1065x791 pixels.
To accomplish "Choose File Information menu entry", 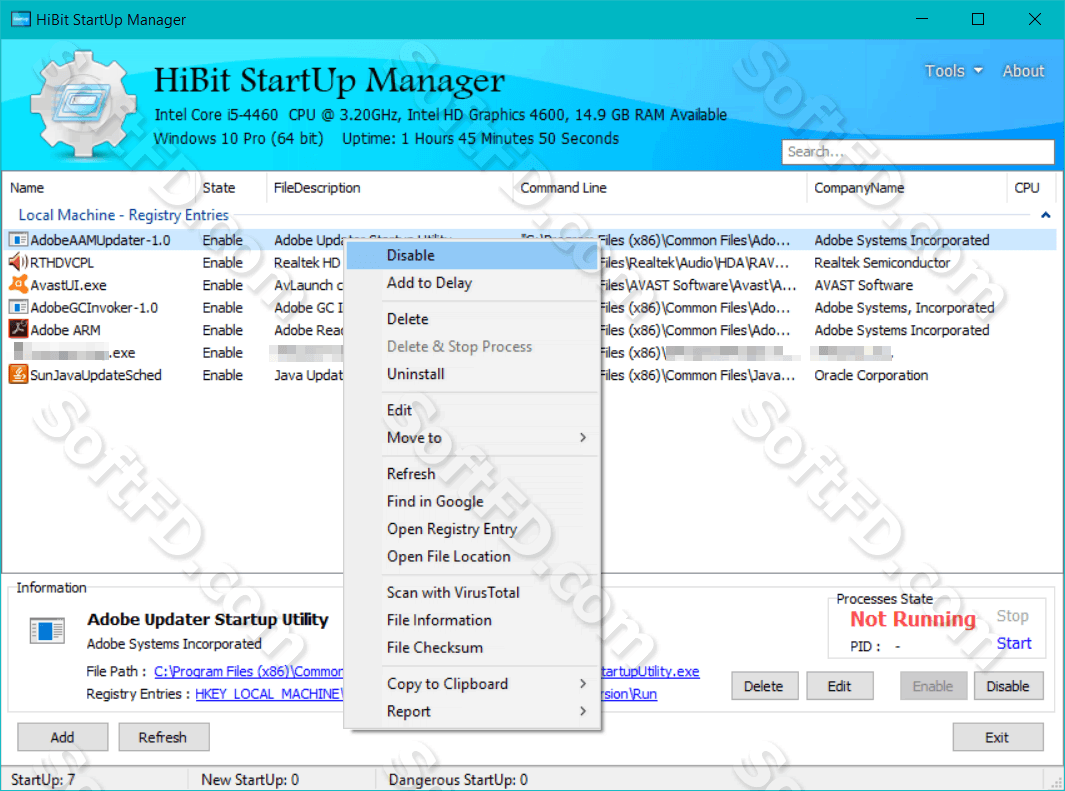I will coord(472,620).
